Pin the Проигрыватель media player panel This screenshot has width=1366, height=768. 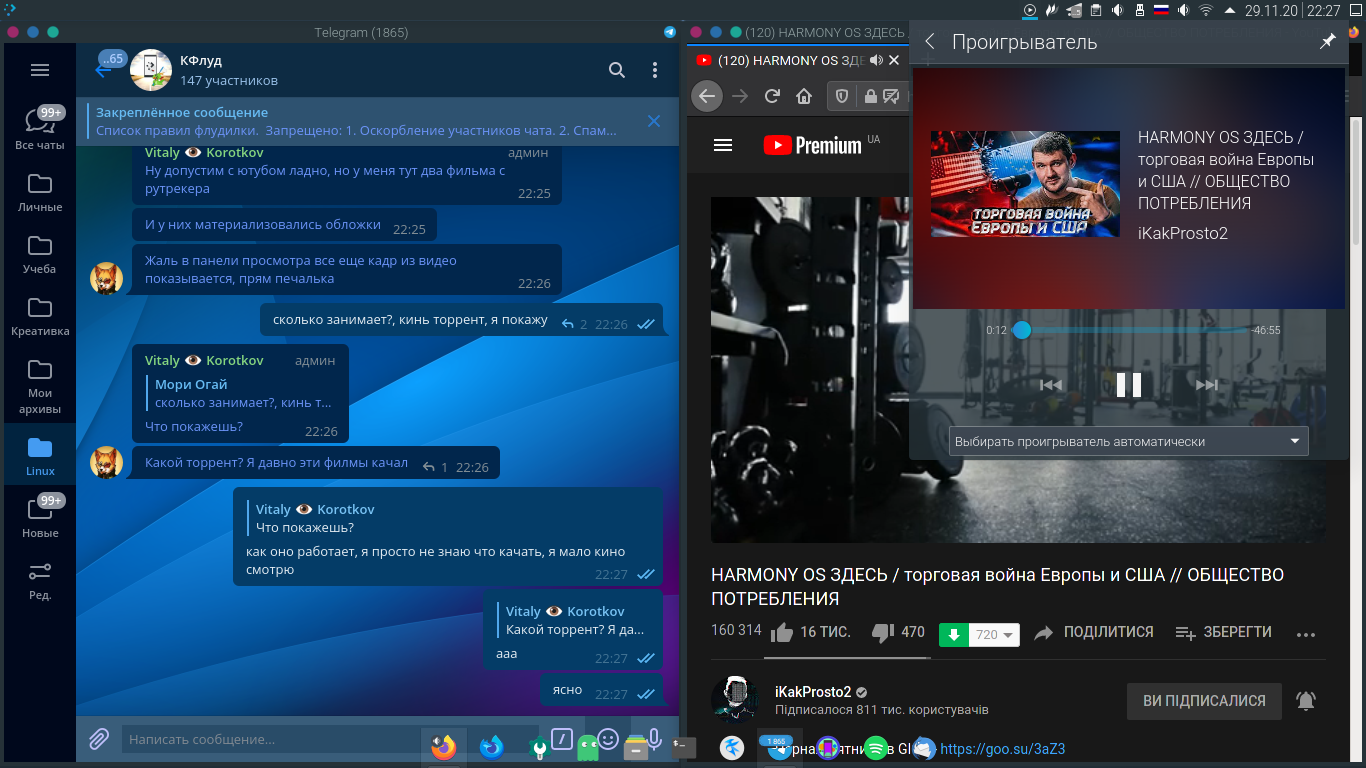[x=1328, y=42]
